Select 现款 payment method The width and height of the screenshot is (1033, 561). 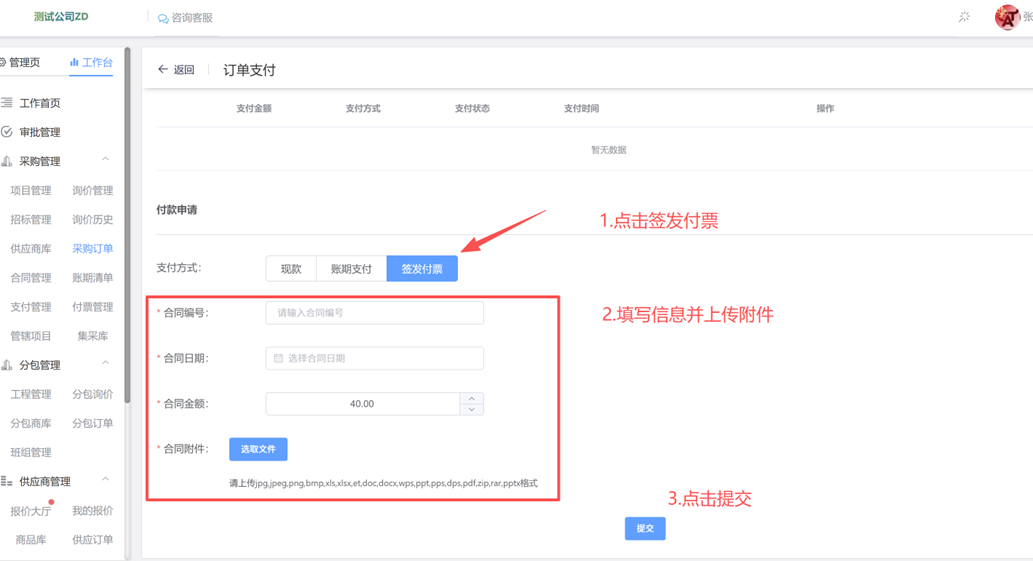click(x=291, y=269)
